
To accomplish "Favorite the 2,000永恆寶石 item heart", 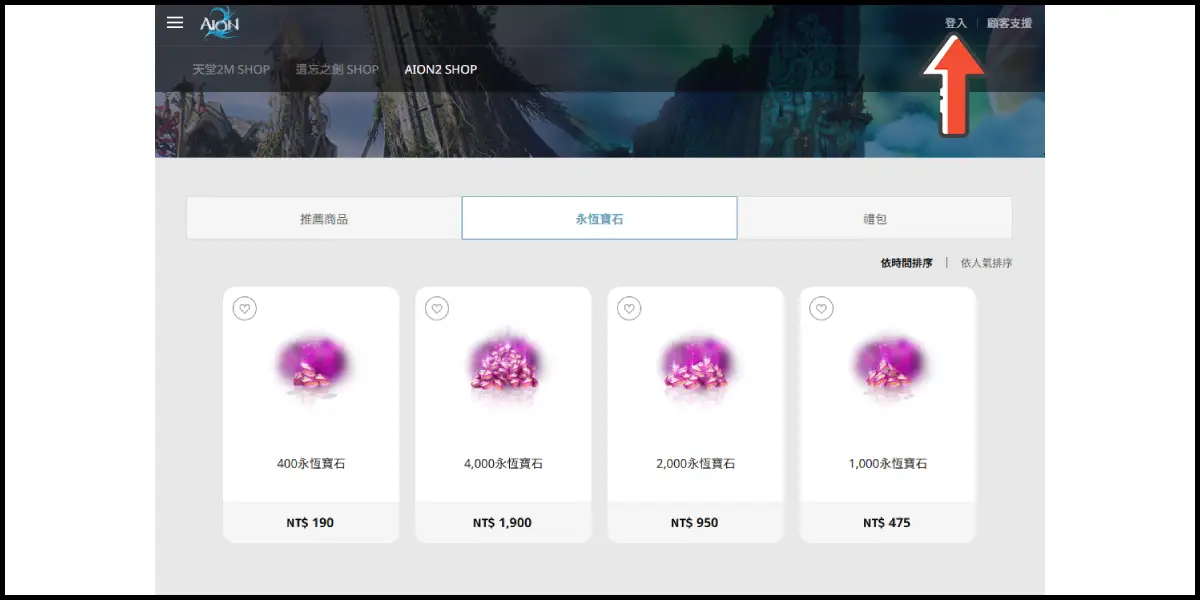I will [629, 309].
